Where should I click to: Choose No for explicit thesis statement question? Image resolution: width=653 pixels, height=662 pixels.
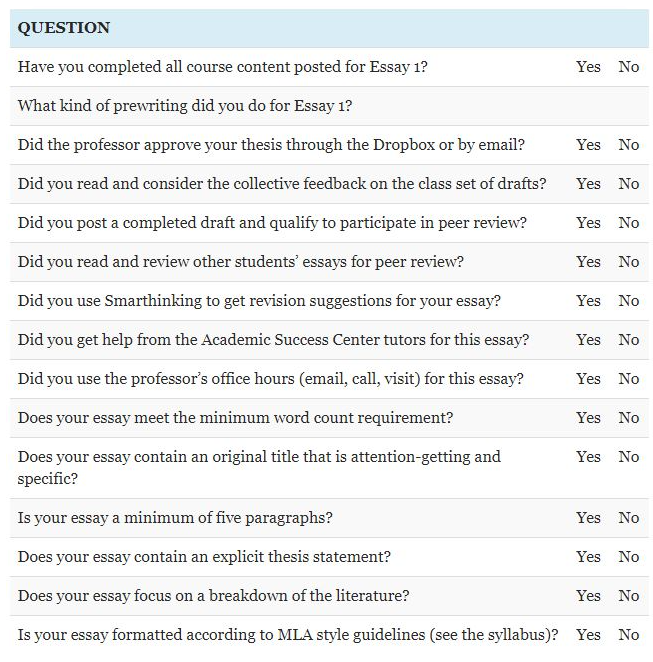(628, 557)
